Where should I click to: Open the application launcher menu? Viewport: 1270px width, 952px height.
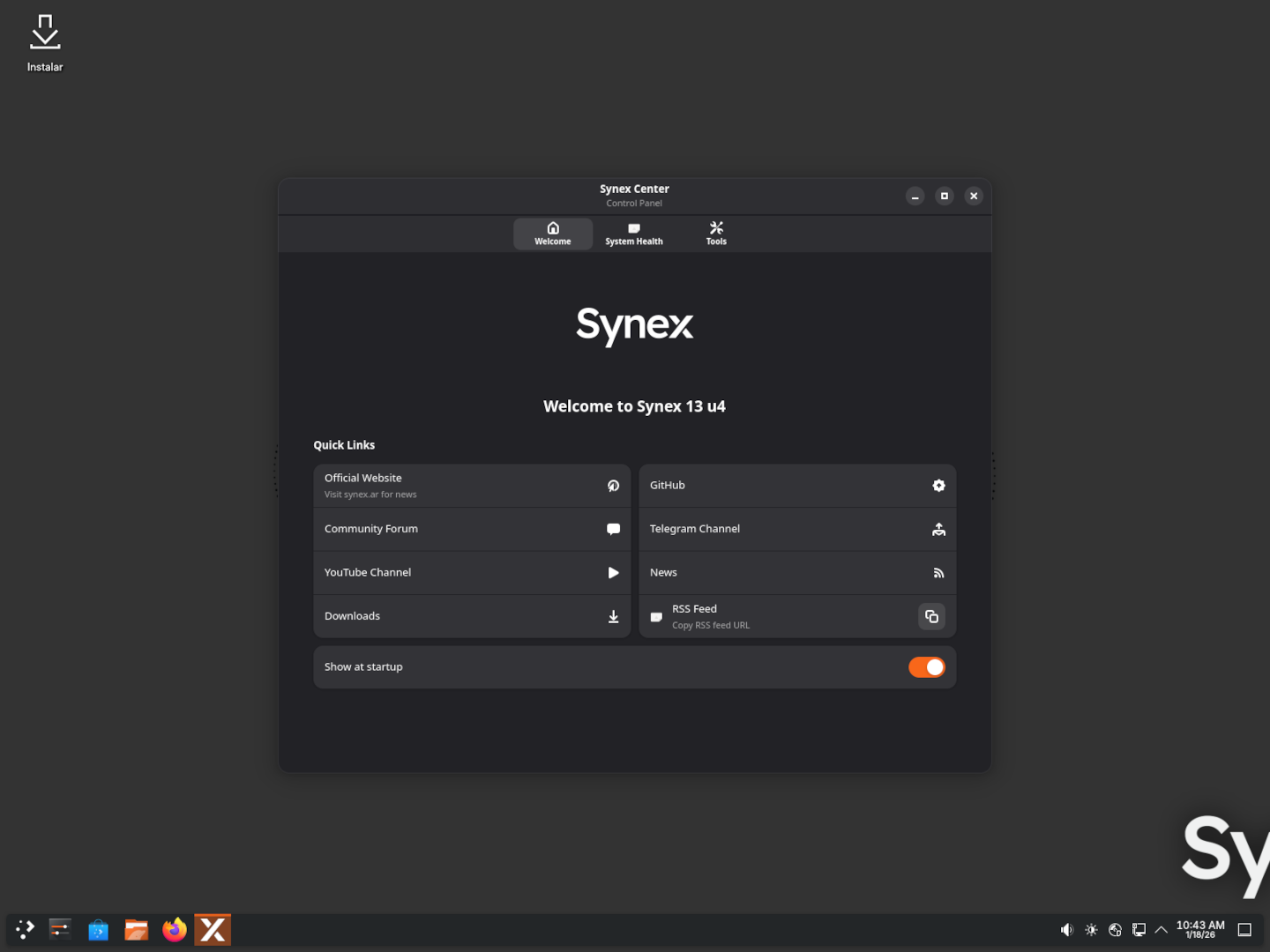click(25, 929)
